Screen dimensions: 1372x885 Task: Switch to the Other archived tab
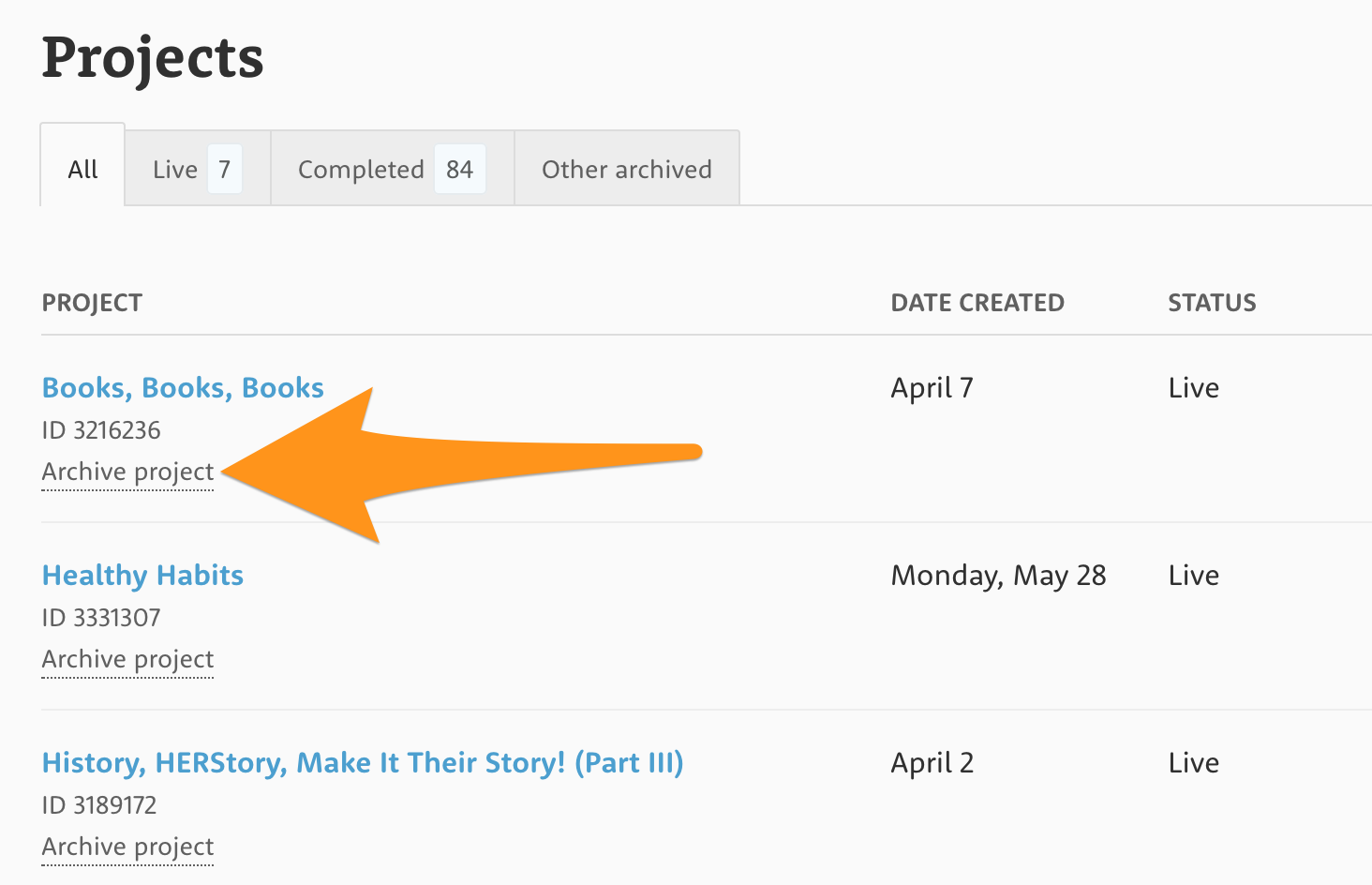click(x=627, y=169)
